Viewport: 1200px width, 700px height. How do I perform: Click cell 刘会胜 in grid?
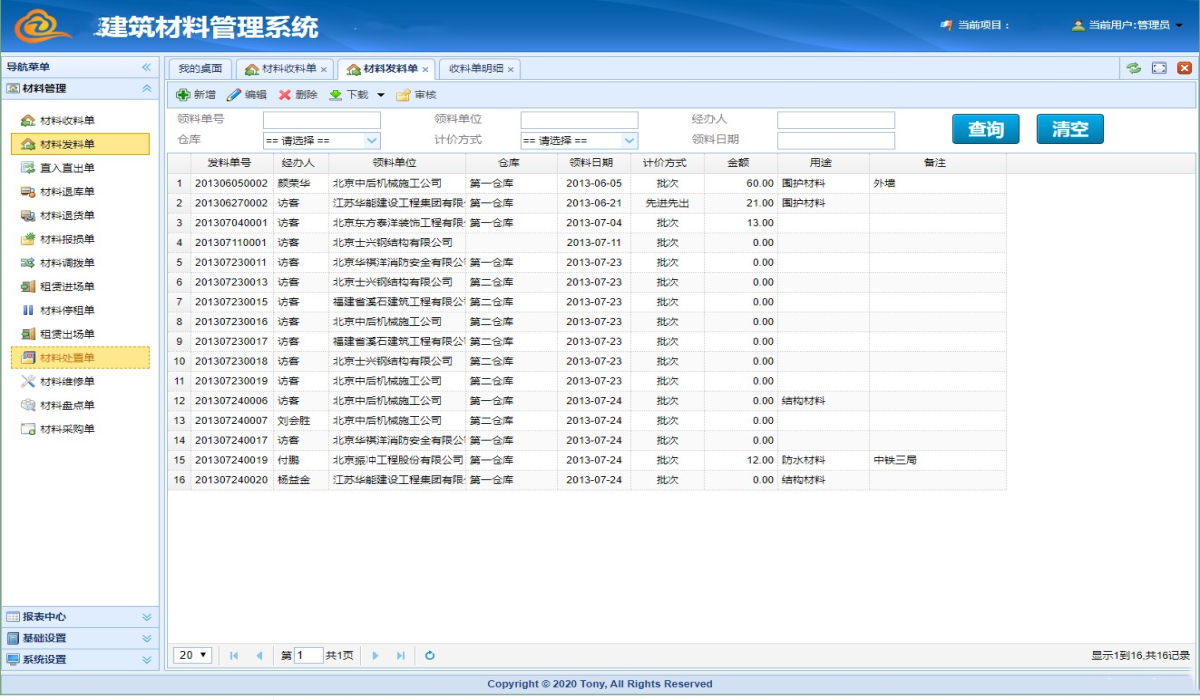(301, 421)
